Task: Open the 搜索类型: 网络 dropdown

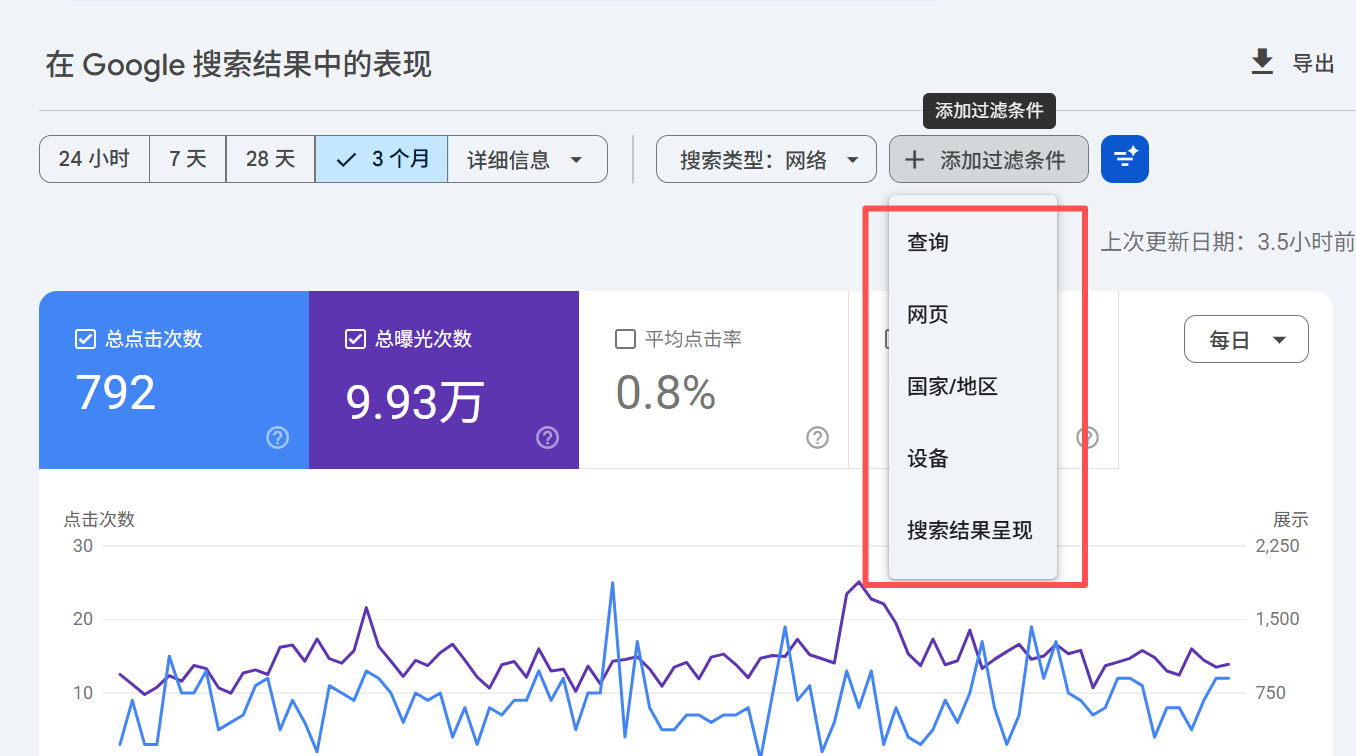Action: coord(766,159)
